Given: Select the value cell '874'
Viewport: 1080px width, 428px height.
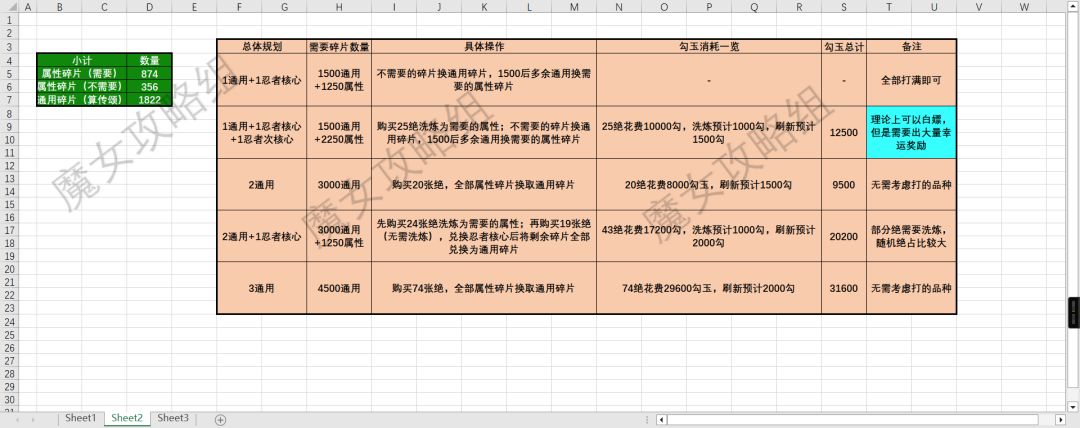Looking at the screenshot, I should [x=149, y=74].
